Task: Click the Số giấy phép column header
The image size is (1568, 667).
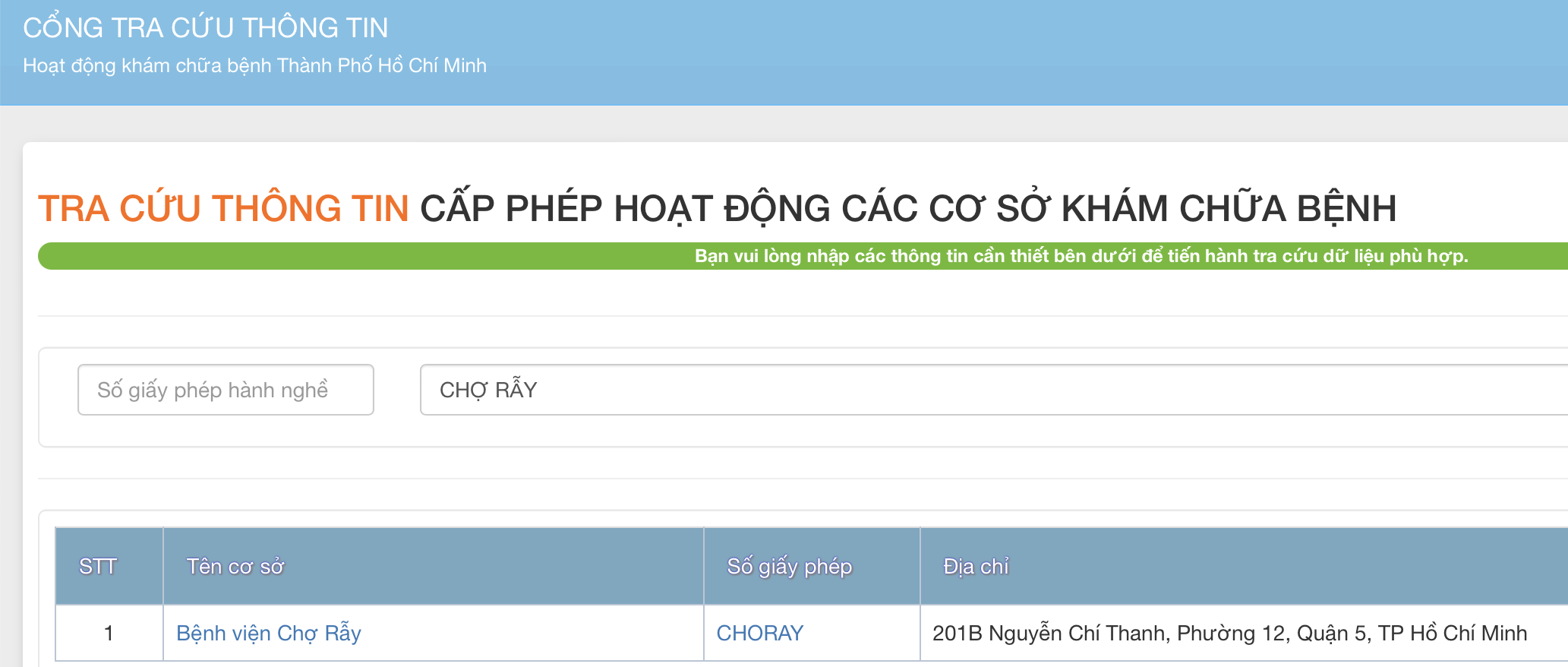Action: click(789, 567)
